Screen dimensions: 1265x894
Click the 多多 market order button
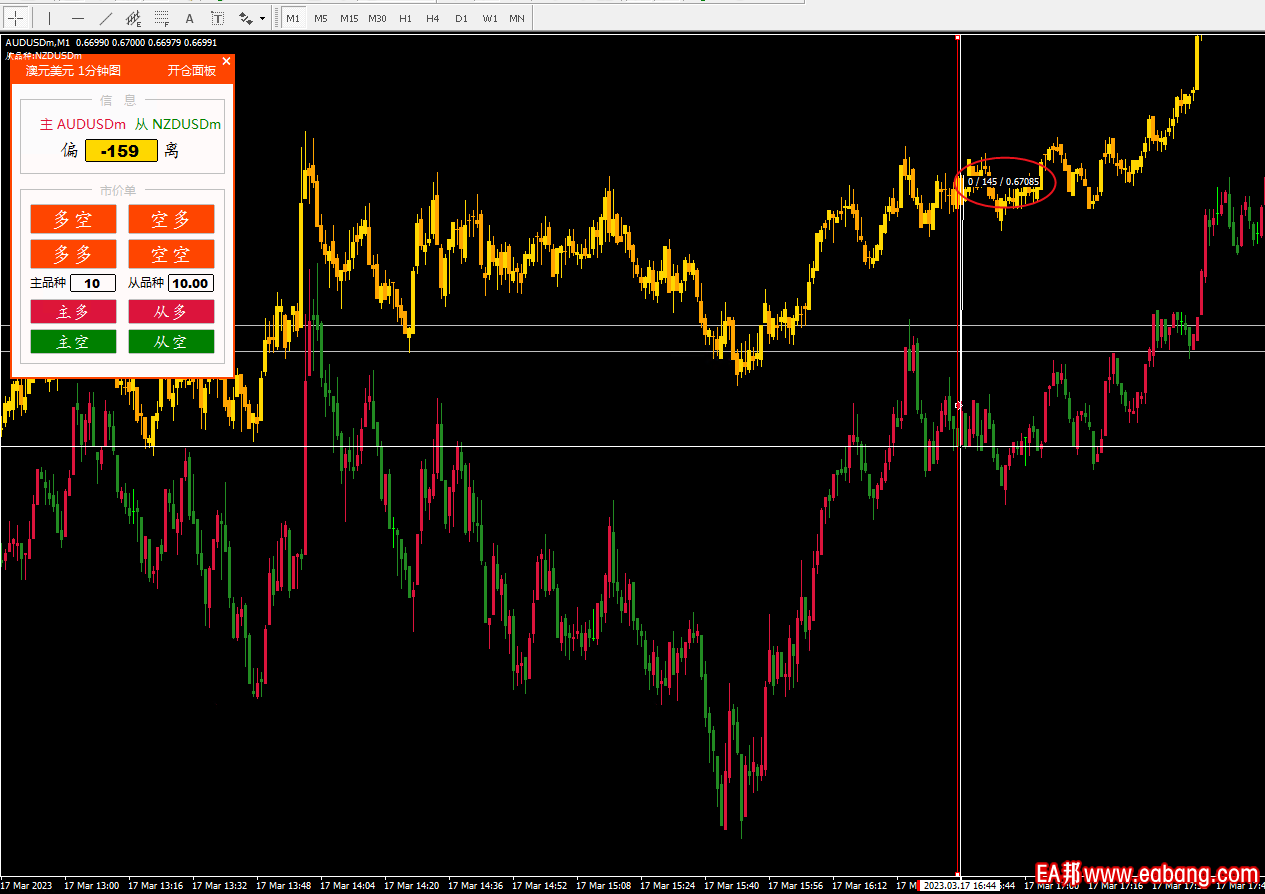pos(73,254)
